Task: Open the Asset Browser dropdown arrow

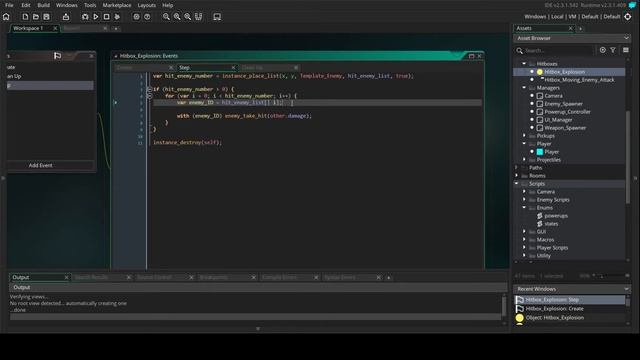Action: pos(626,38)
